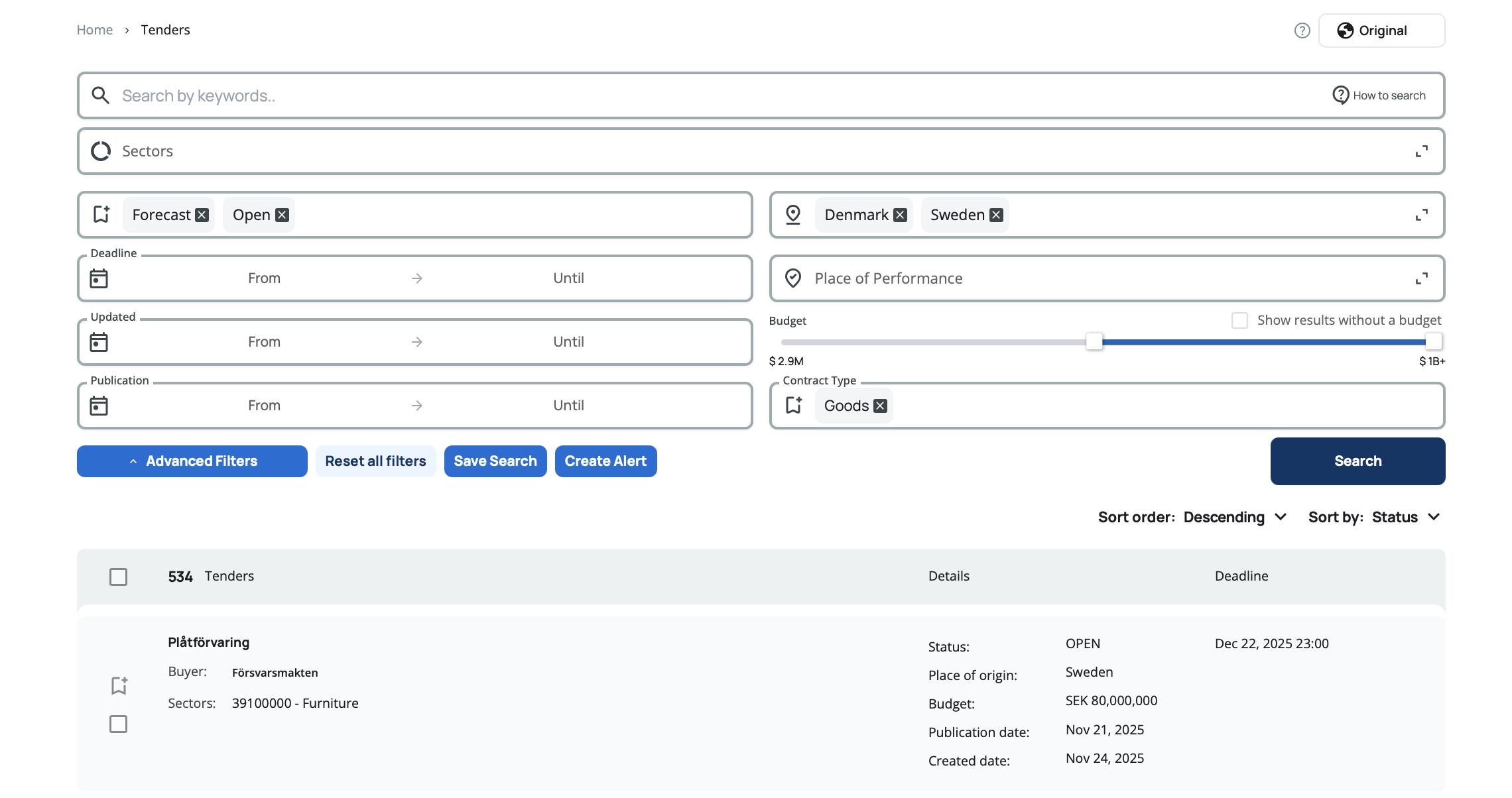Select the Plåtförvaring tender checkbox
The height and width of the screenshot is (798, 1512).
click(x=118, y=724)
